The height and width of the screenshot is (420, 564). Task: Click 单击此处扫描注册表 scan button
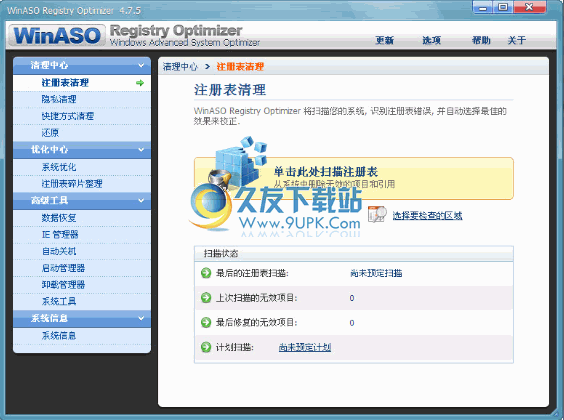coord(354,178)
